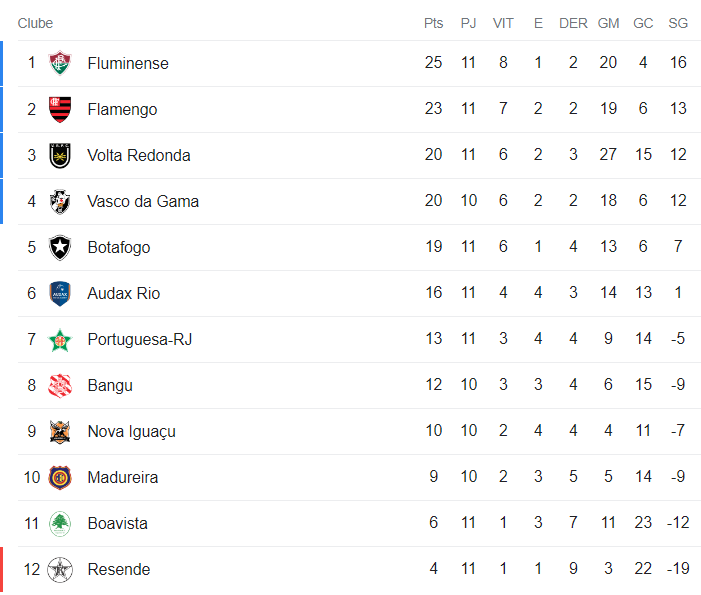
Task: Click the Nova Iguaçu crest icon
Action: pos(60,431)
